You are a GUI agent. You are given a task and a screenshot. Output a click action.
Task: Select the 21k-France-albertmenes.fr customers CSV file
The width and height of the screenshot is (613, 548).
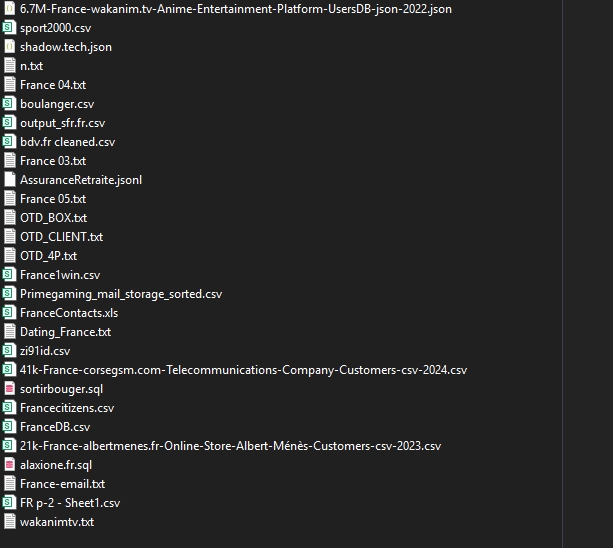(230, 446)
